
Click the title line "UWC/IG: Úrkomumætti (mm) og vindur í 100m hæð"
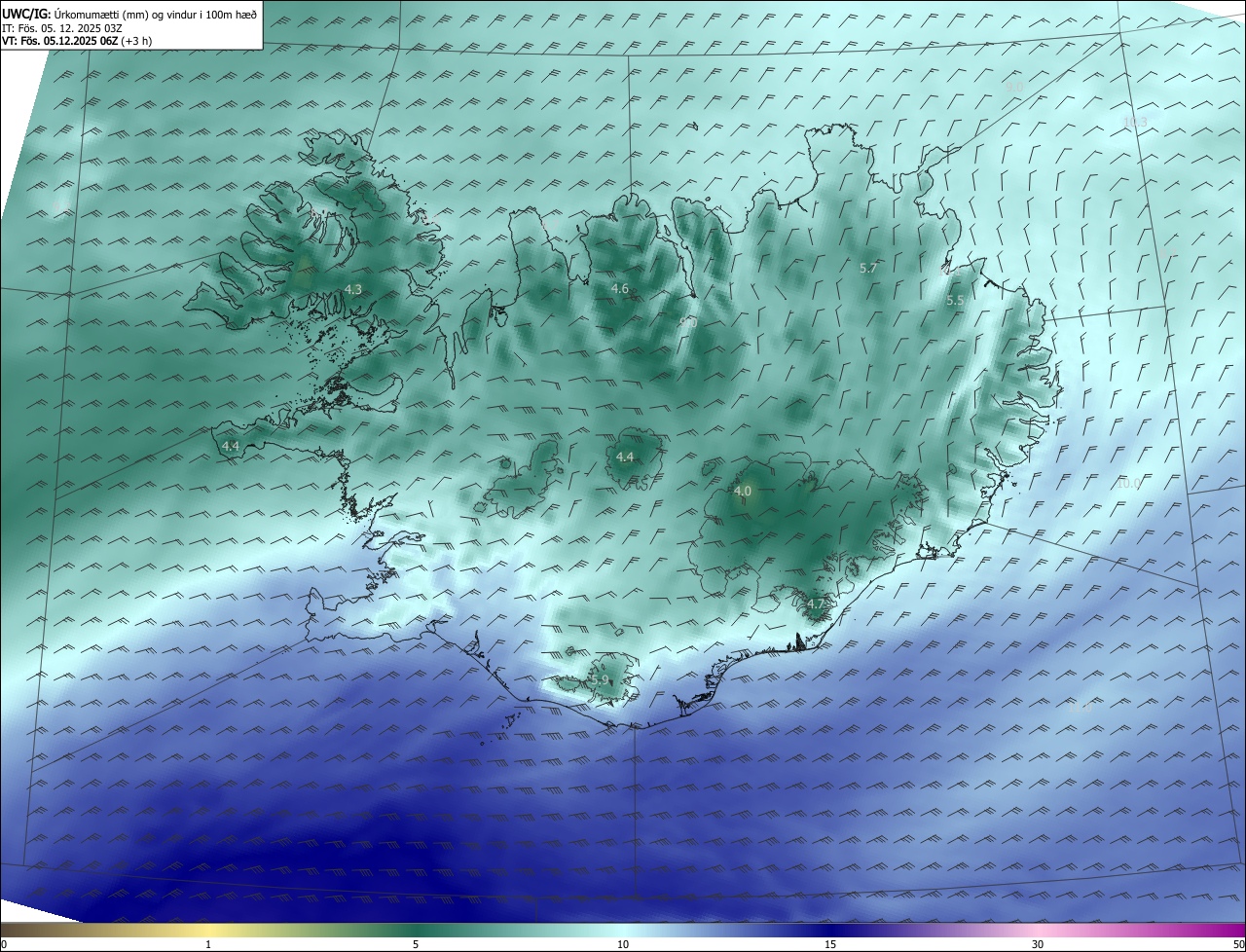point(129,15)
